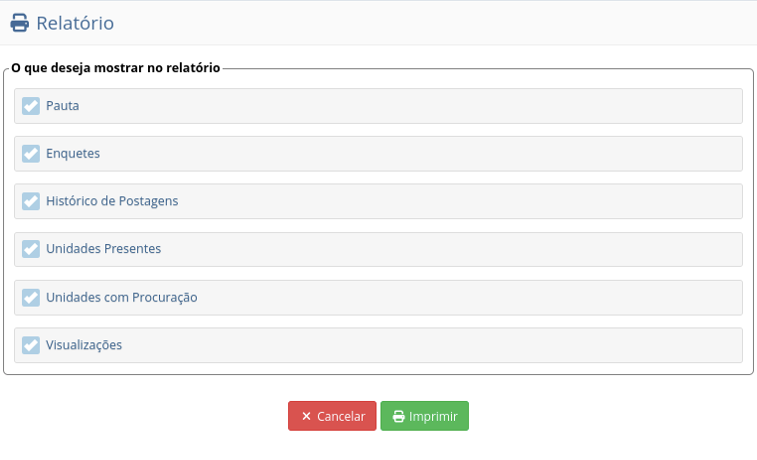The width and height of the screenshot is (757, 460).
Task: Click empty area of the Visualizações row
Action: pyautogui.click(x=450, y=345)
